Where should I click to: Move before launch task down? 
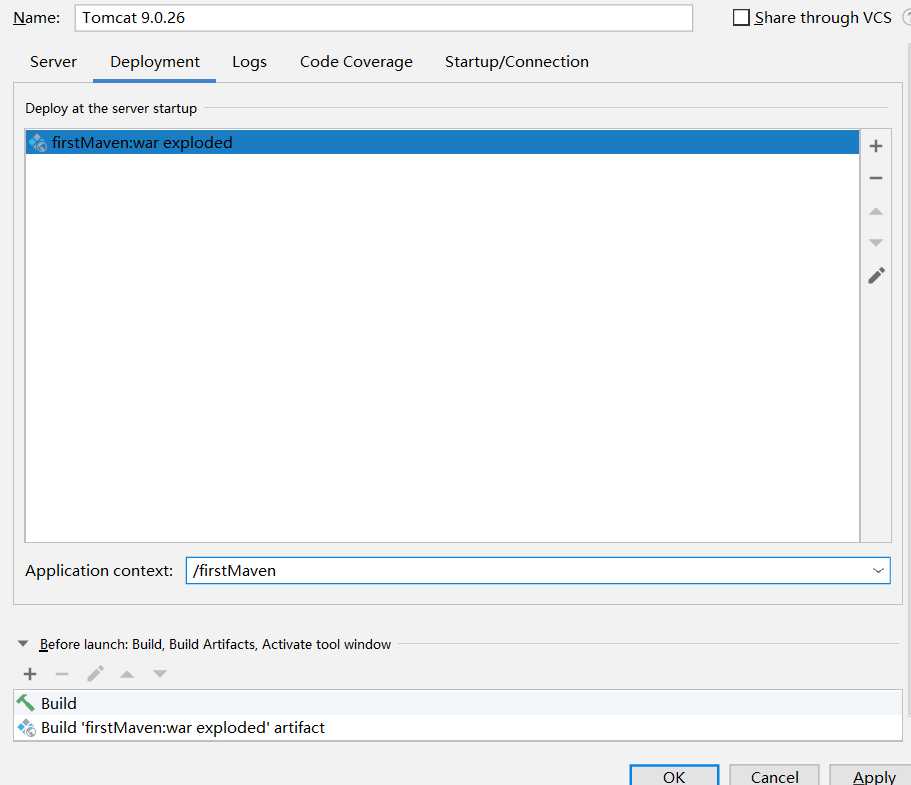[x=160, y=674]
